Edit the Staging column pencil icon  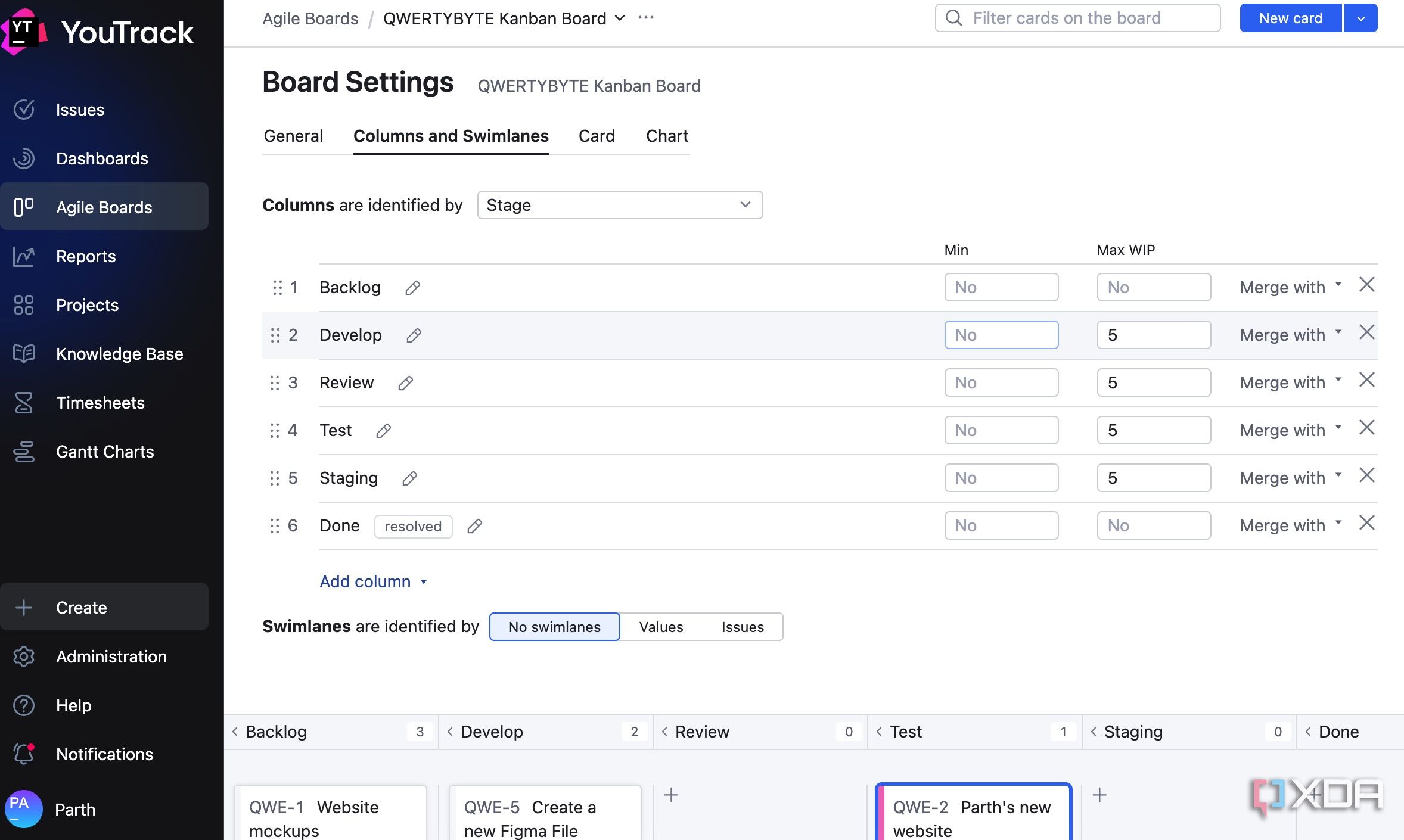[409, 478]
